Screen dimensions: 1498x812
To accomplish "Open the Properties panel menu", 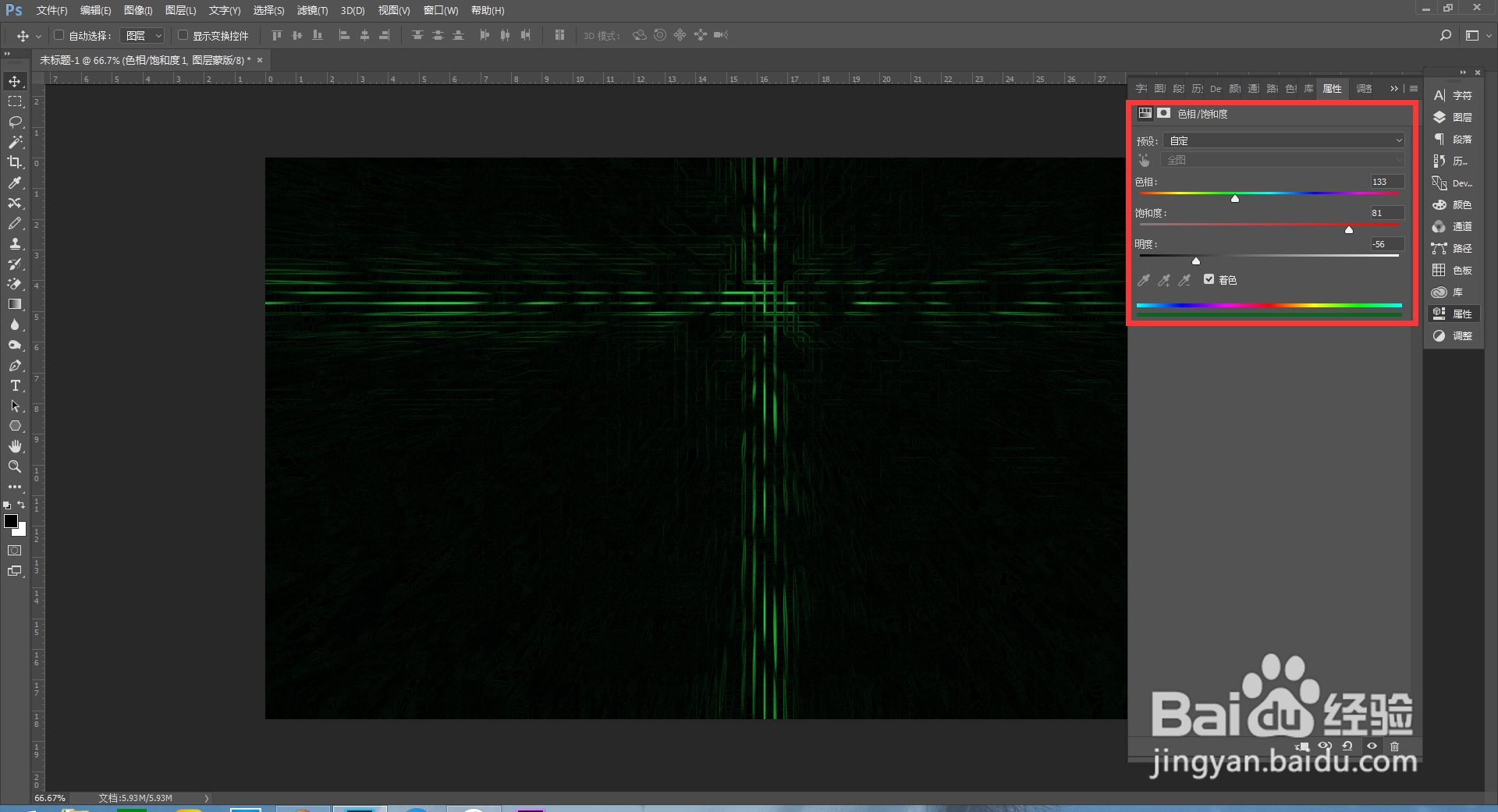I will pyautogui.click(x=1414, y=89).
